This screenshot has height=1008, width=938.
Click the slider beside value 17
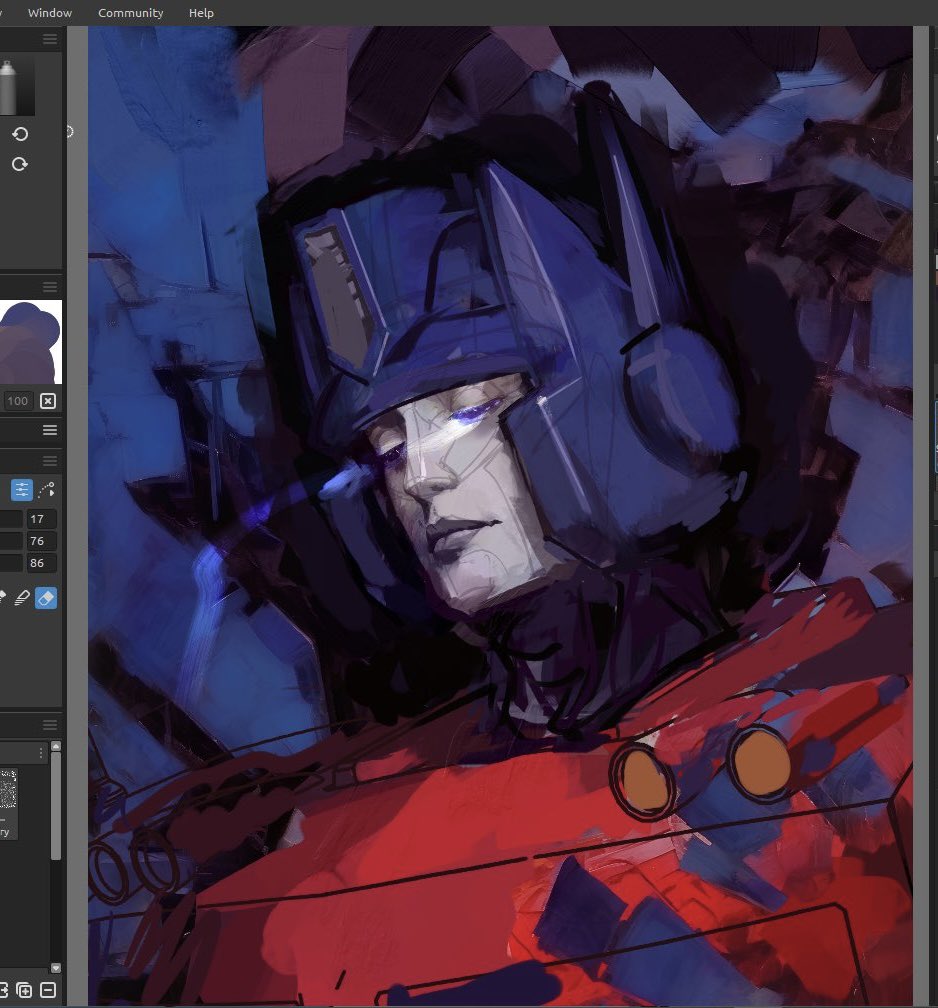[11, 519]
